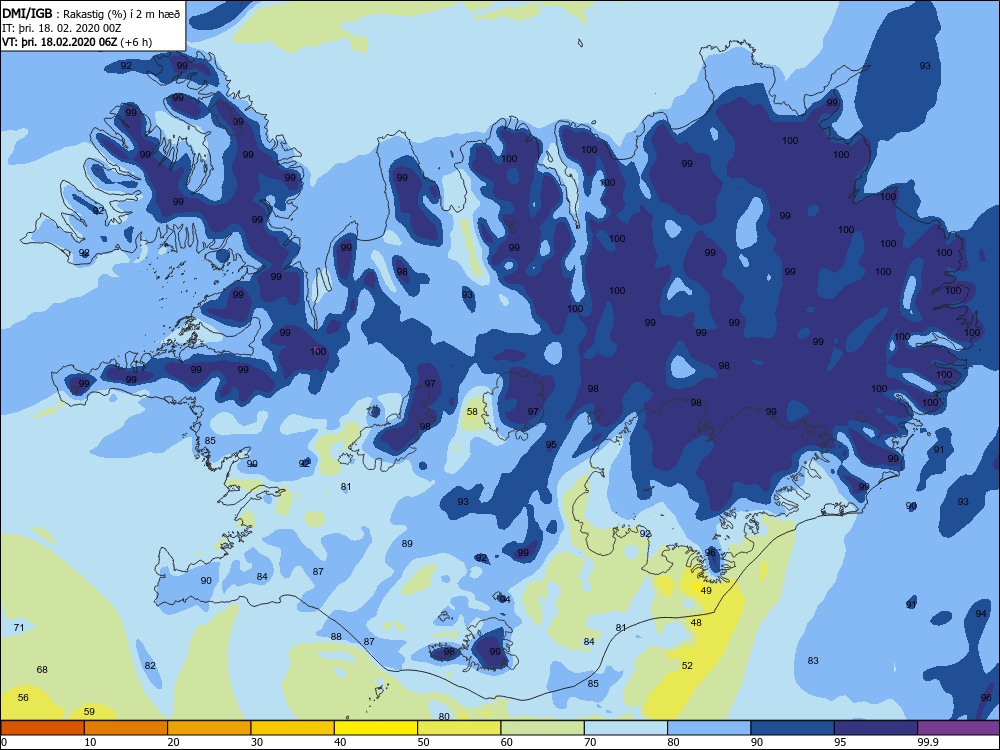Click the map value '56' in the bottom-left corner

click(x=23, y=698)
